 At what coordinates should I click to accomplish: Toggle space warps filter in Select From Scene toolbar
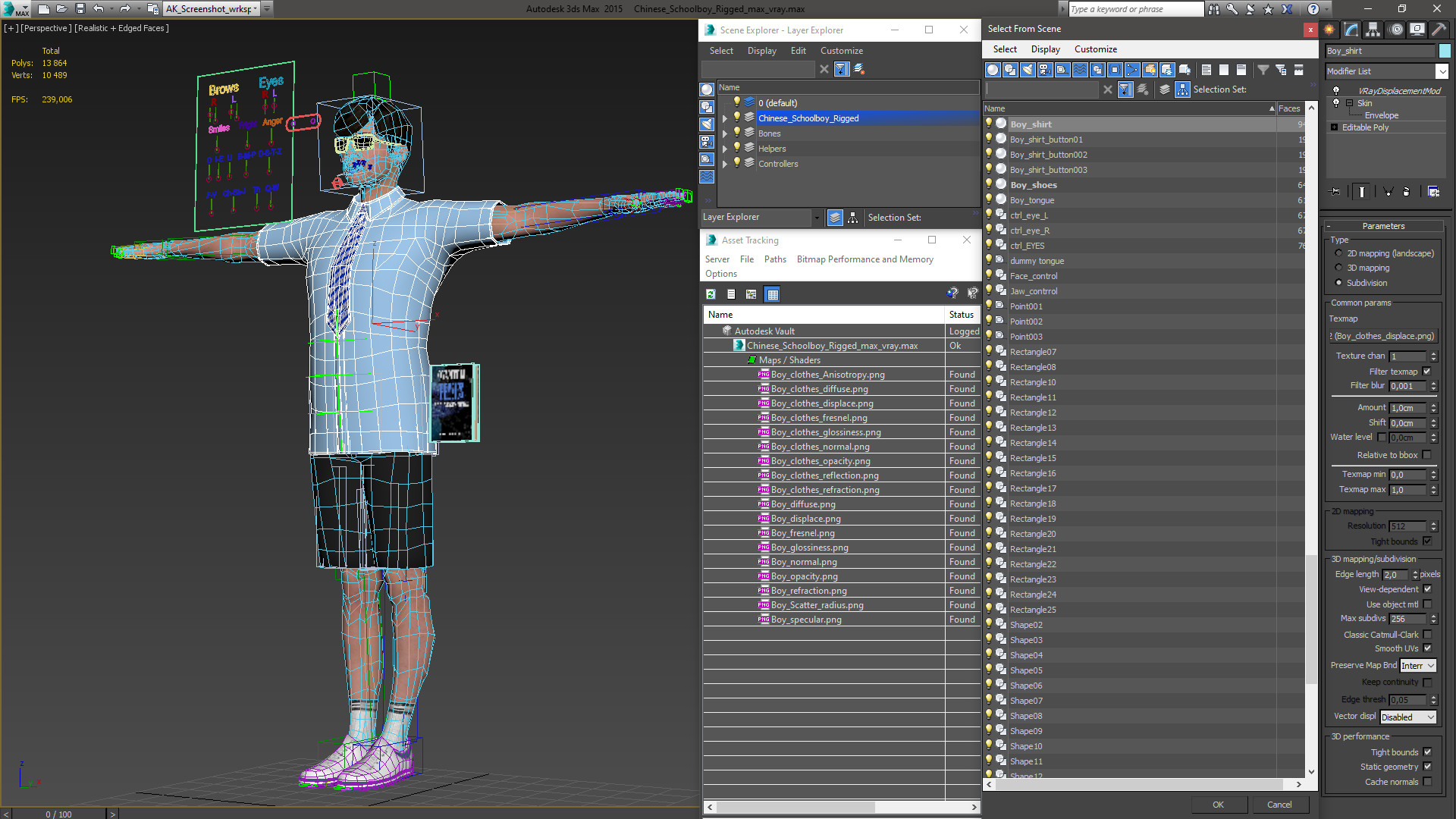(x=1080, y=70)
